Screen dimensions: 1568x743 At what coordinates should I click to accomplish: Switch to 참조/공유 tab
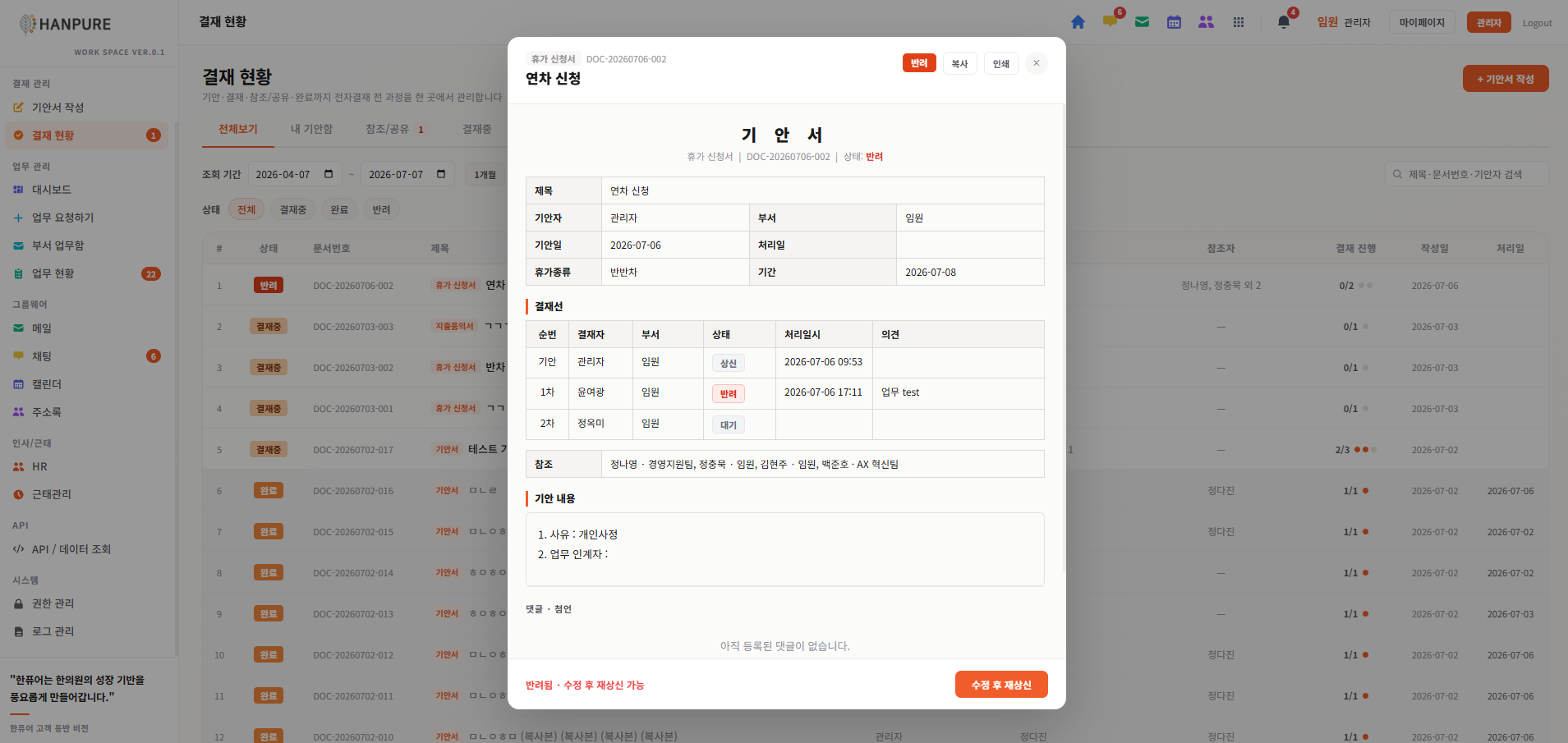coord(395,129)
